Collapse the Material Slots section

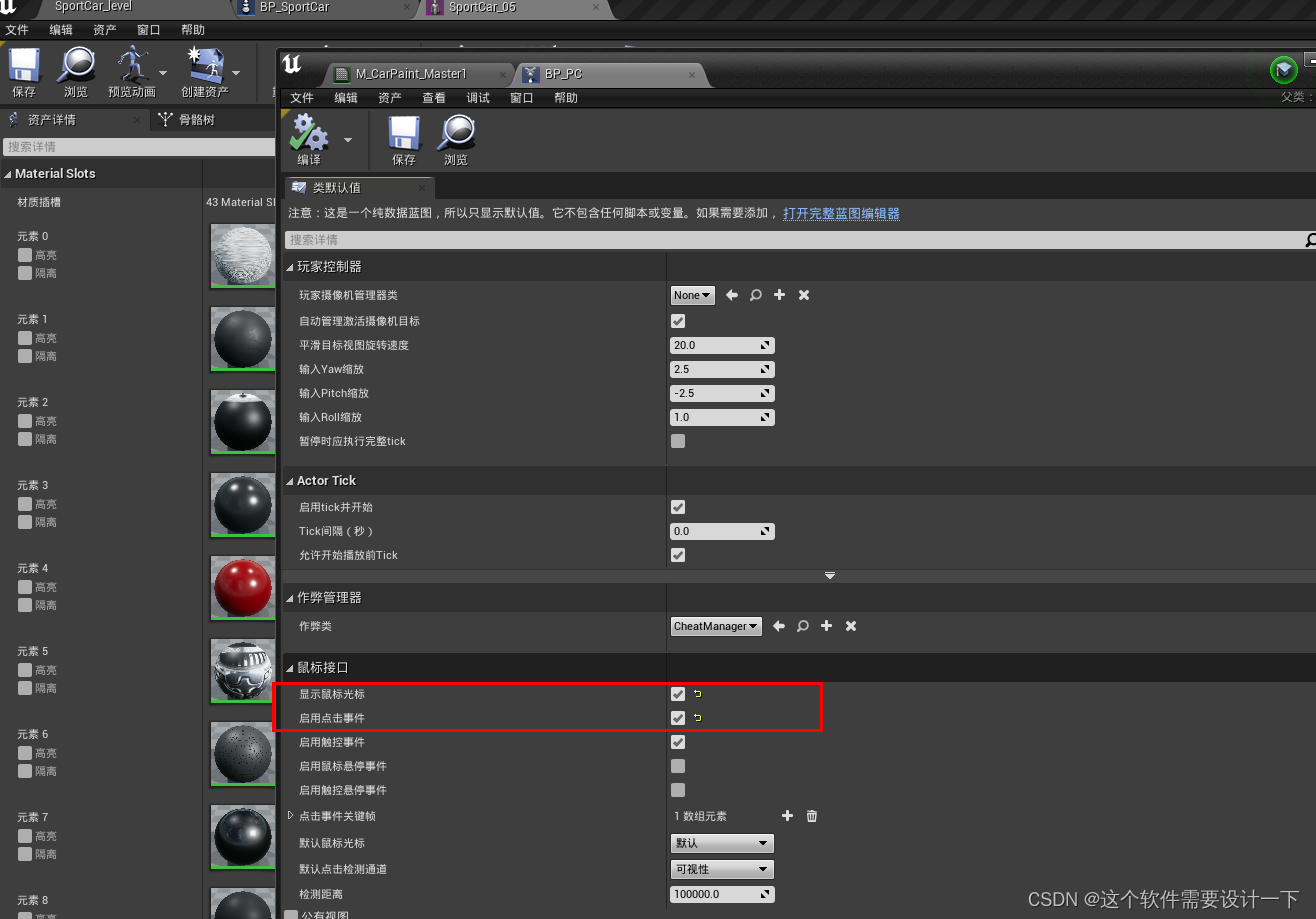(8, 174)
